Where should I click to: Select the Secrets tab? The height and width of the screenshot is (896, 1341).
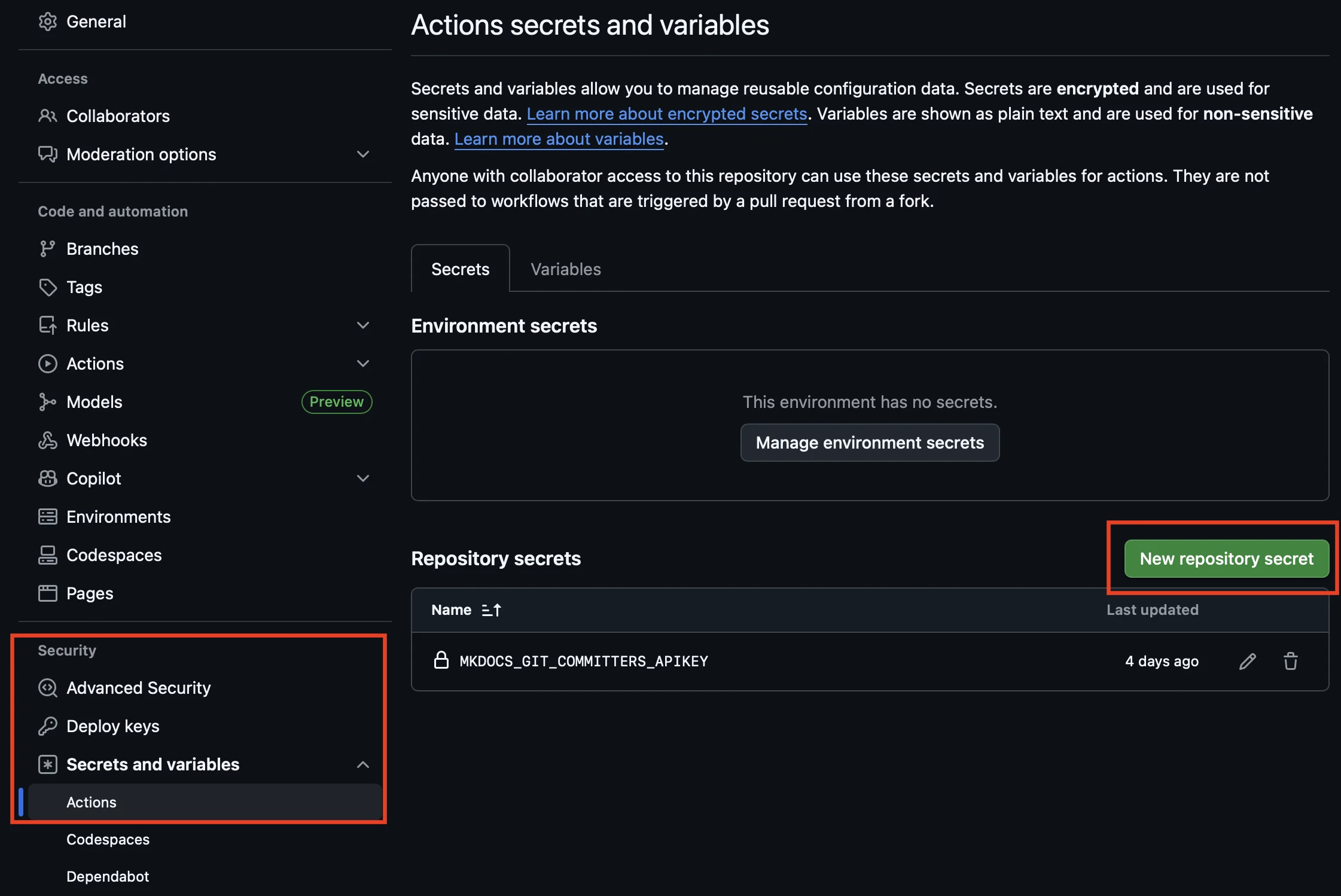[460, 269]
